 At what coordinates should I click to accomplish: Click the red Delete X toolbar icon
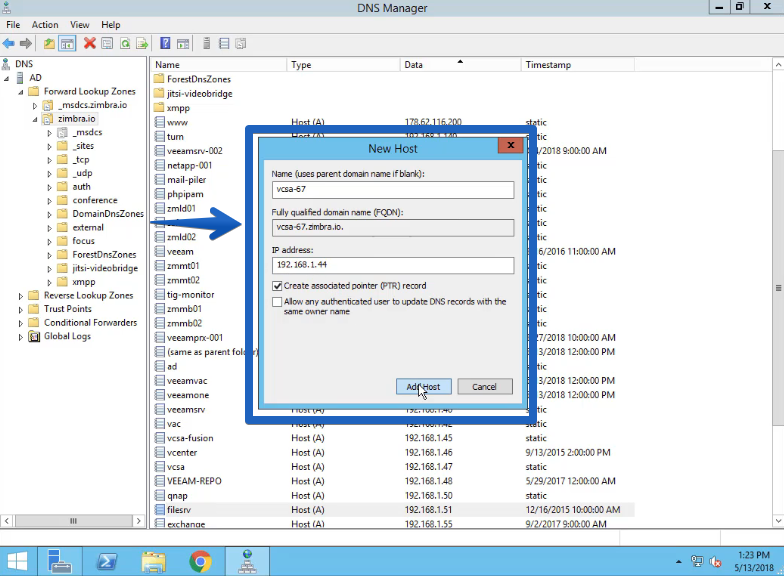(x=90, y=44)
